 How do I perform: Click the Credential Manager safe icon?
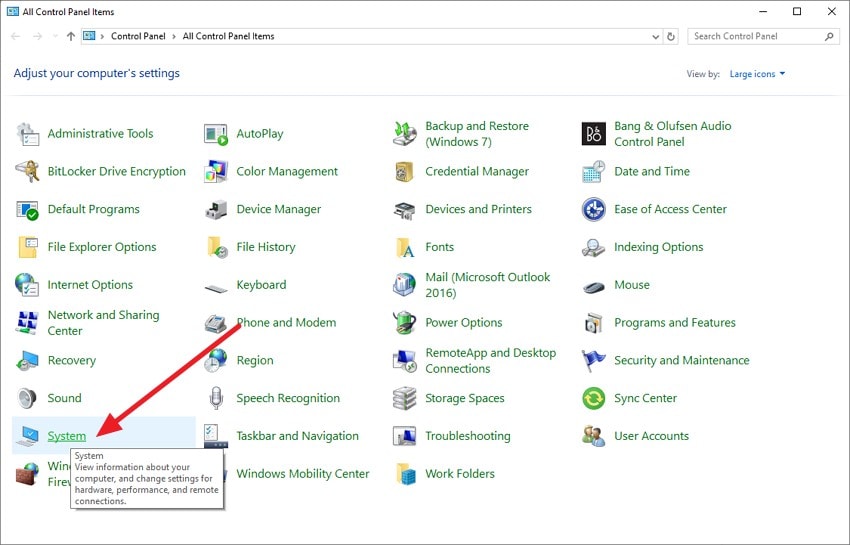(x=405, y=172)
